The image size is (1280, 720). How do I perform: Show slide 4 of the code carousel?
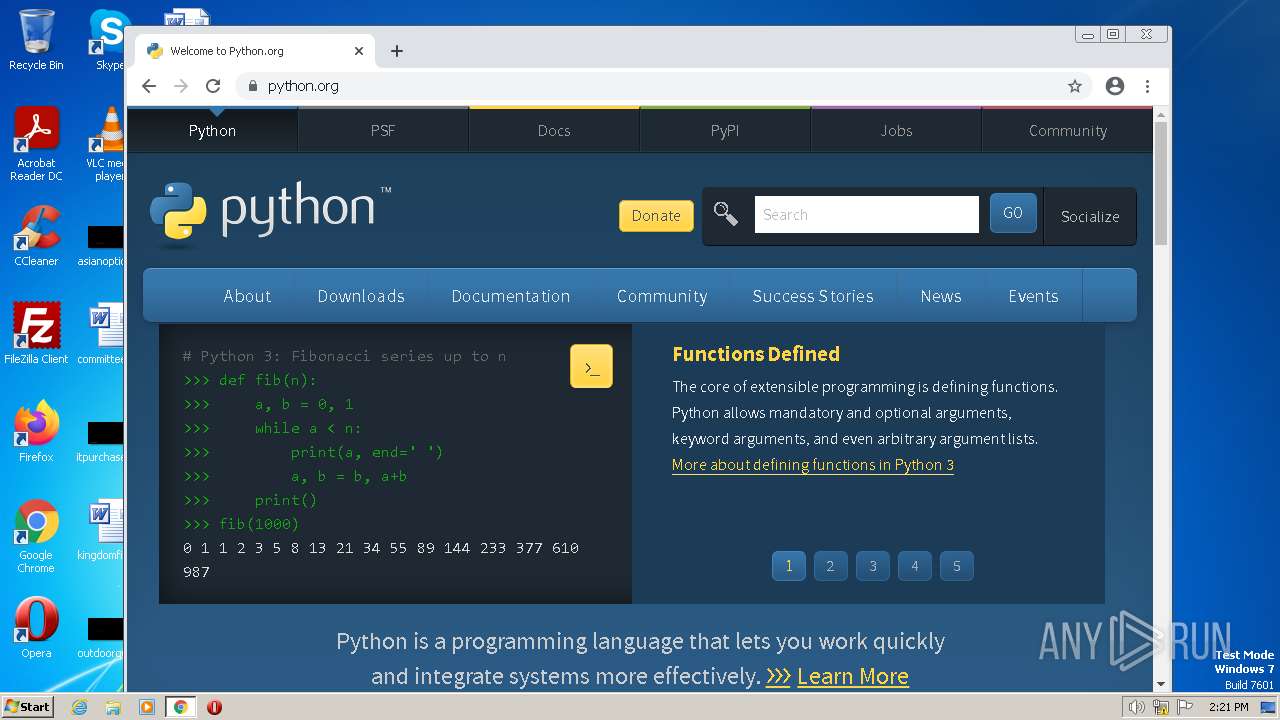(x=914, y=566)
